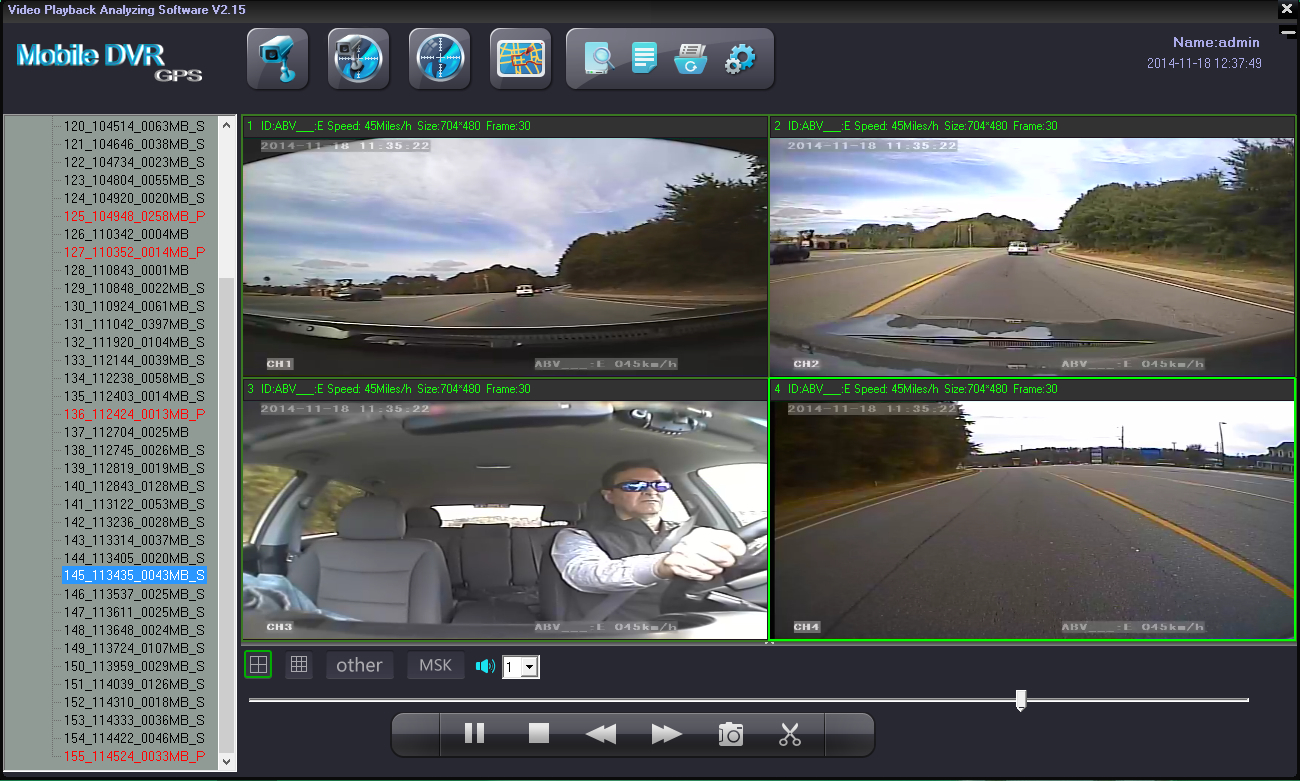Open the street map view icon
1300x781 pixels.
click(520, 59)
